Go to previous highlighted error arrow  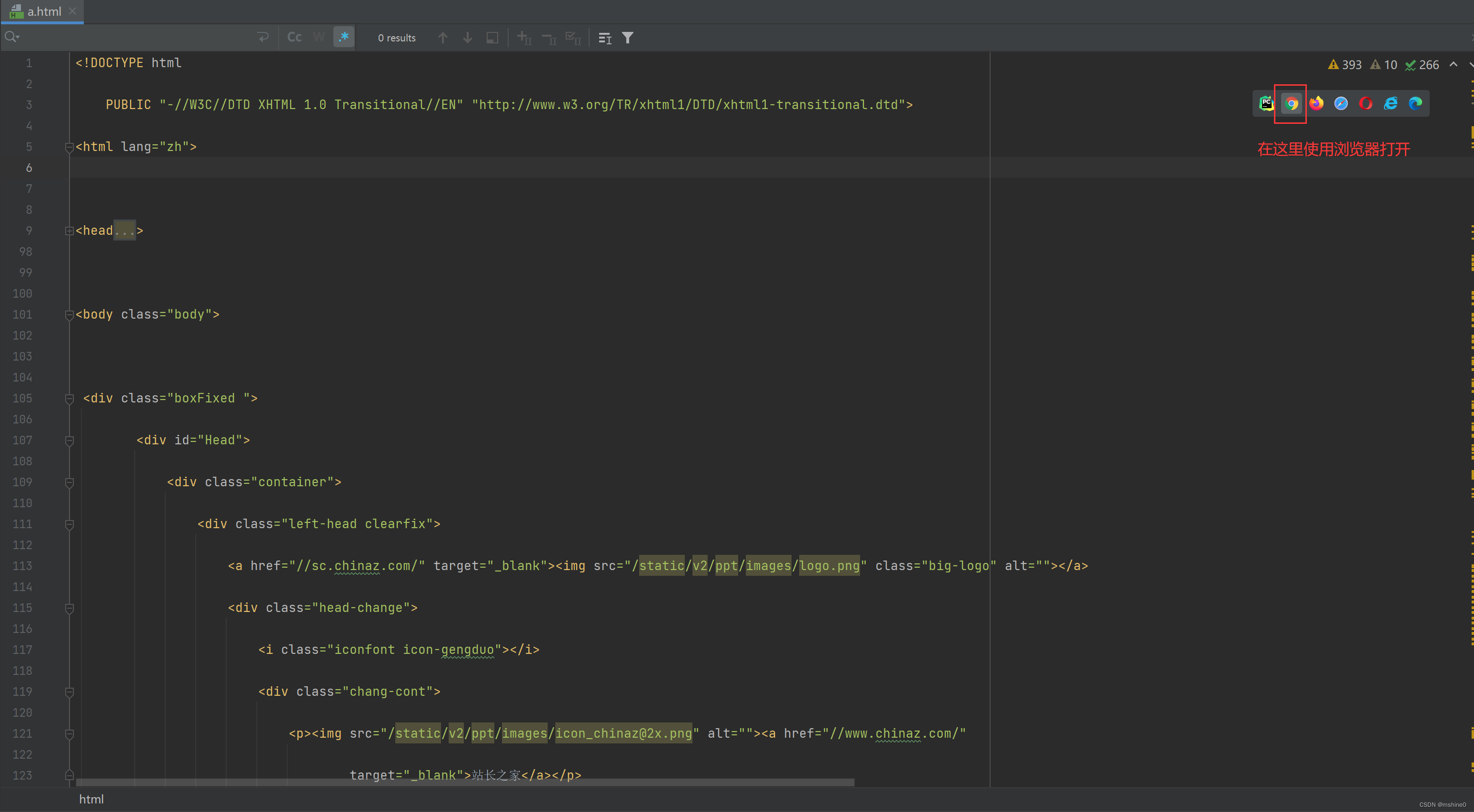1454,64
